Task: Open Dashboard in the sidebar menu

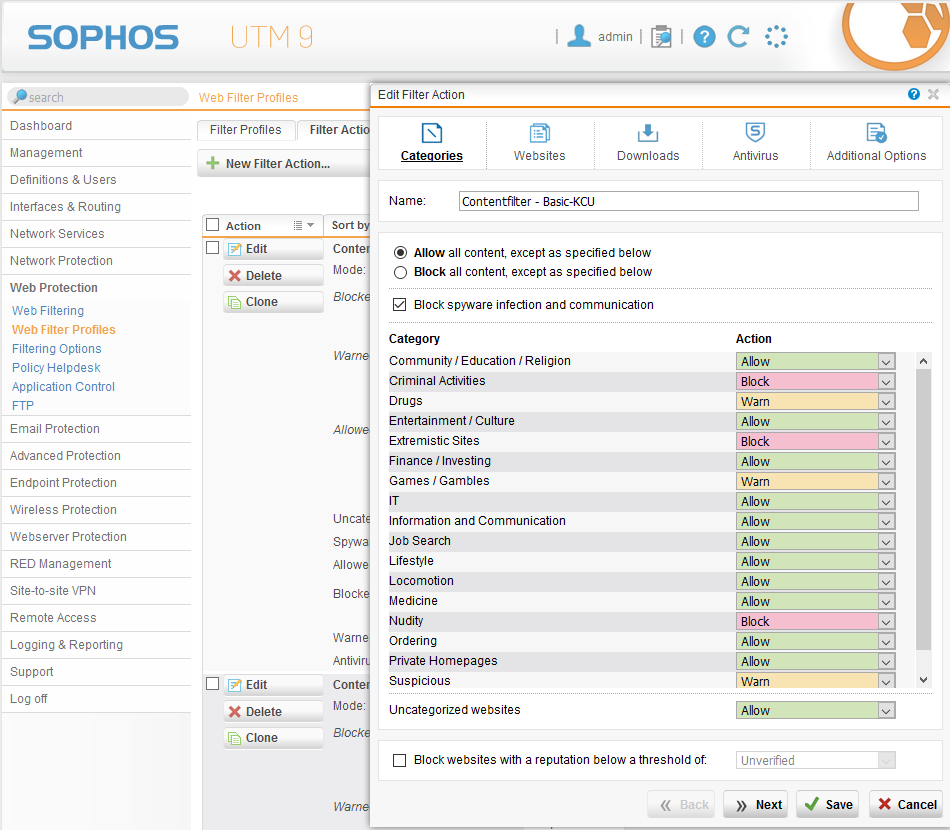Action: tap(41, 125)
